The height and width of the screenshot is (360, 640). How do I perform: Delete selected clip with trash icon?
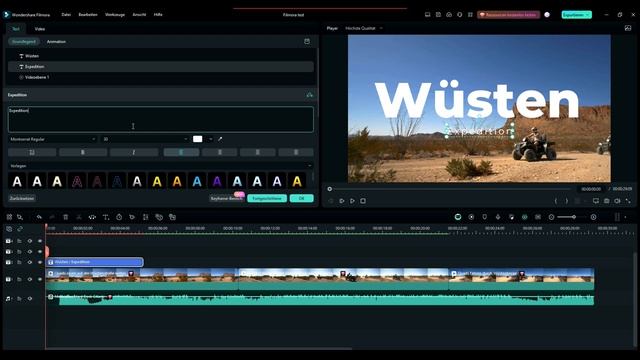(x=66, y=217)
